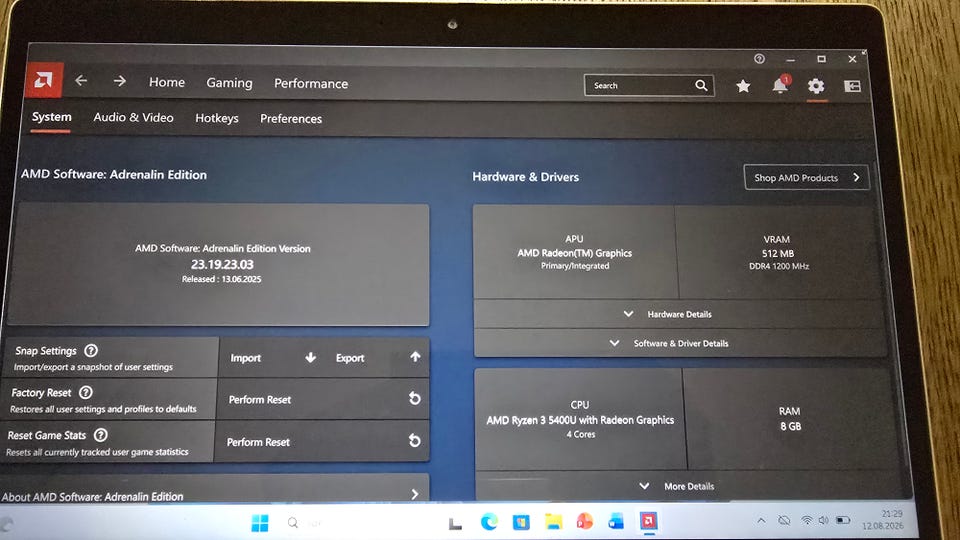This screenshot has height=540, width=960.
Task: Open notifications bell icon
Action: [x=780, y=86]
